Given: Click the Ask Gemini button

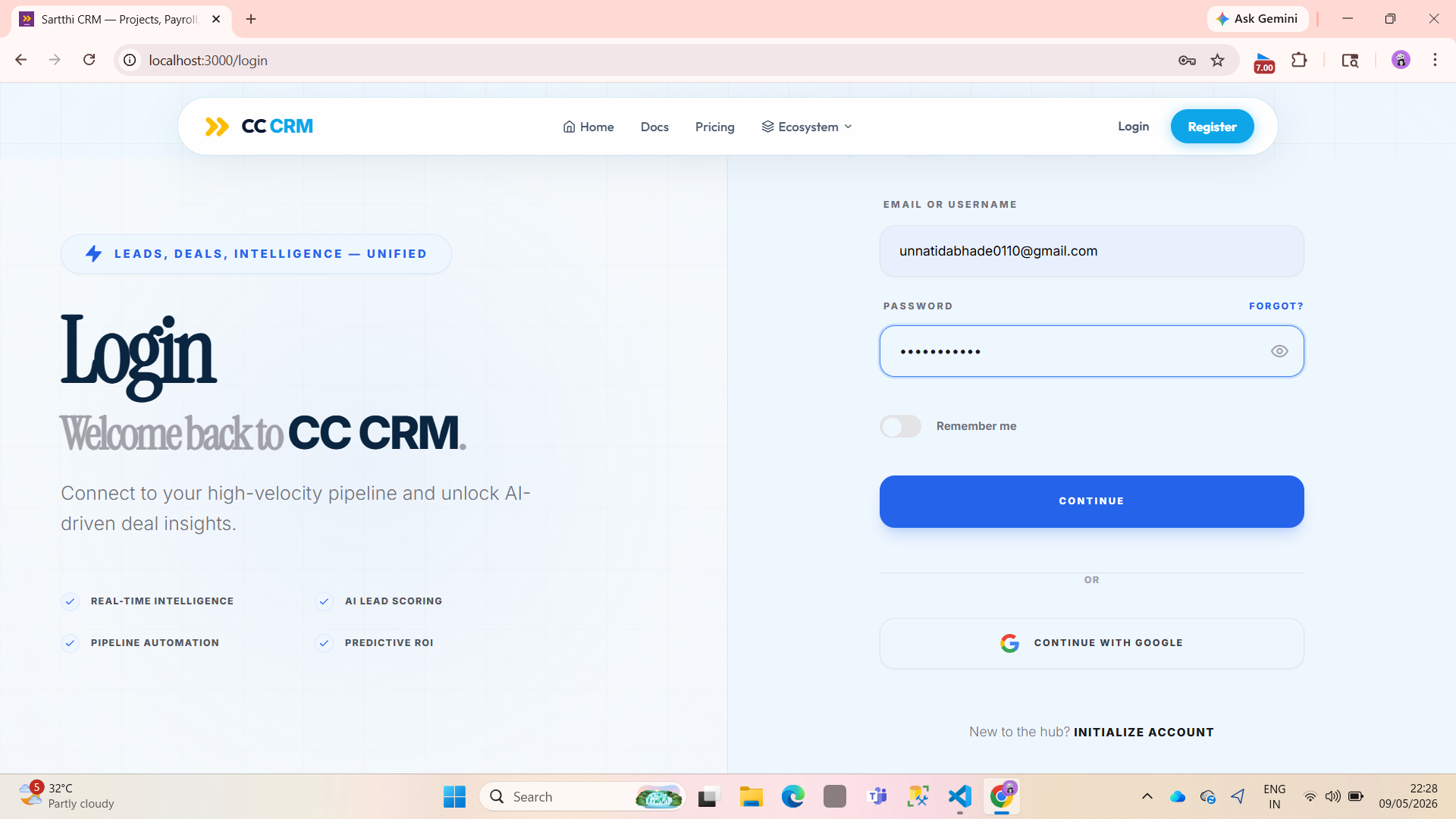Looking at the screenshot, I should click(1257, 19).
